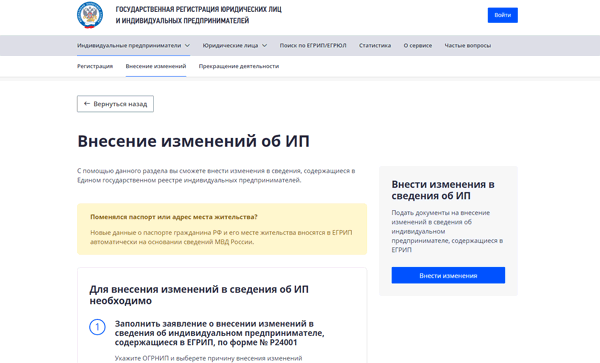This screenshot has width=600, height=363.
Task: Switch to Прекращение деятельности tab
Action: coord(239,66)
